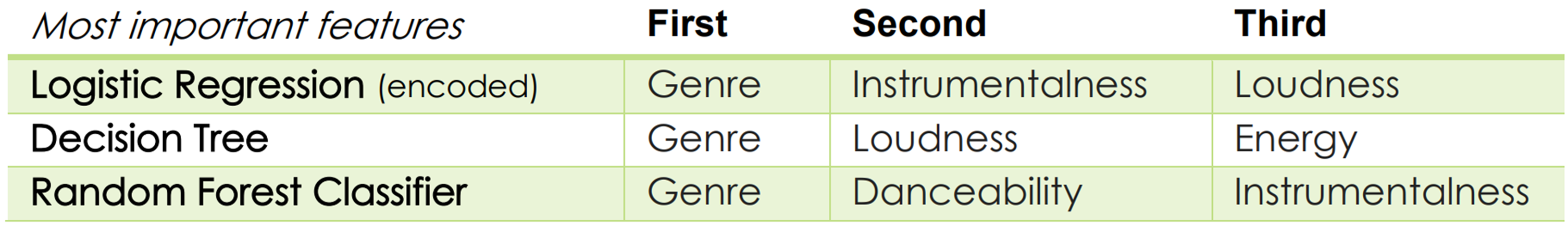Image resolution: width=1568 pixels, height=226 pixels.
Task: Select Genre in the Logistic Regression row
Action: pos(704,85)
